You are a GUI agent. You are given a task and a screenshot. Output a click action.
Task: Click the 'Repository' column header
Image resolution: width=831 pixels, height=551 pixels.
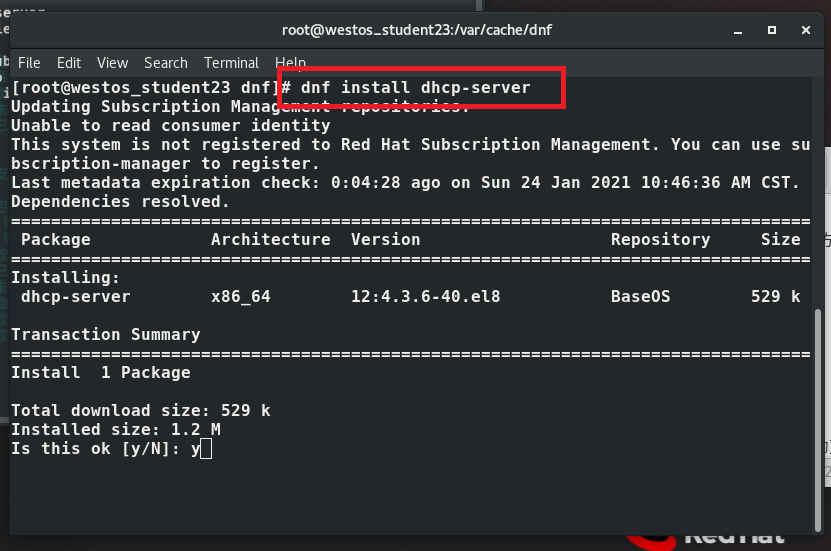(660, 239)
